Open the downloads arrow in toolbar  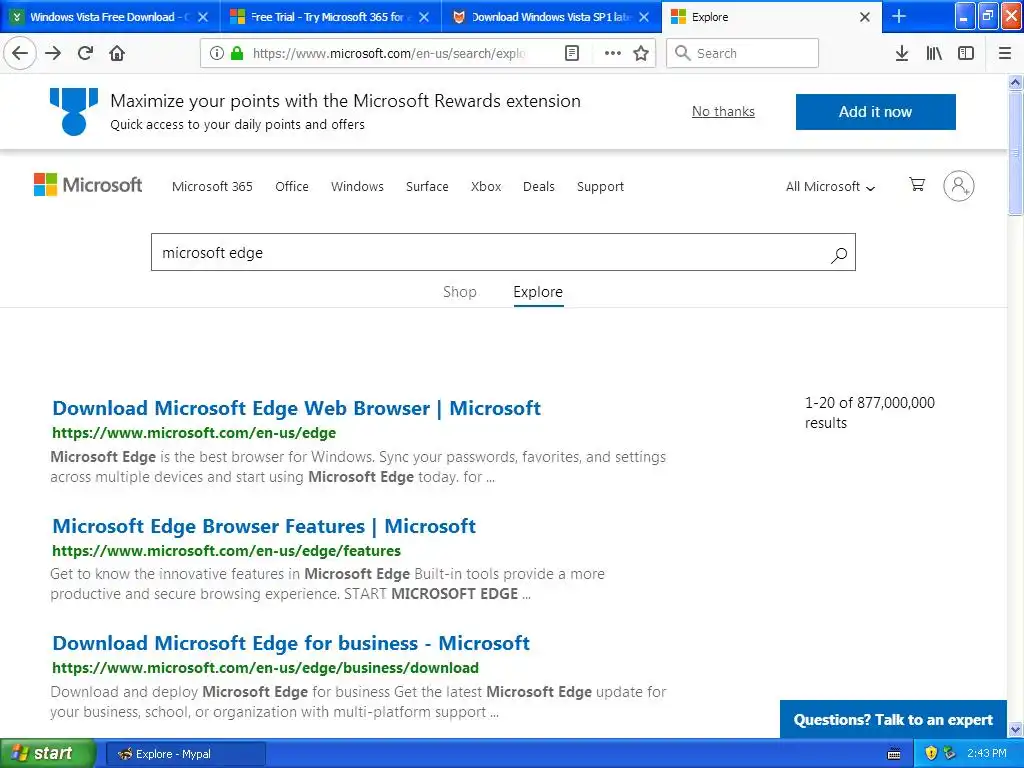click(902, 54)
